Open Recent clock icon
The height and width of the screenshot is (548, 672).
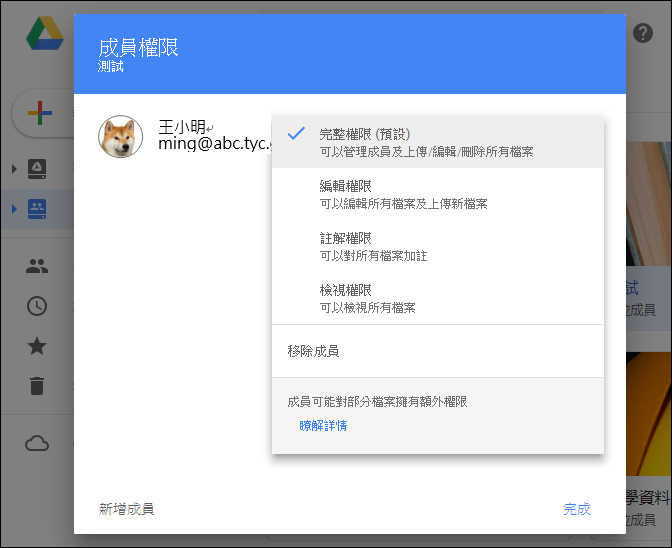[37, 306]
